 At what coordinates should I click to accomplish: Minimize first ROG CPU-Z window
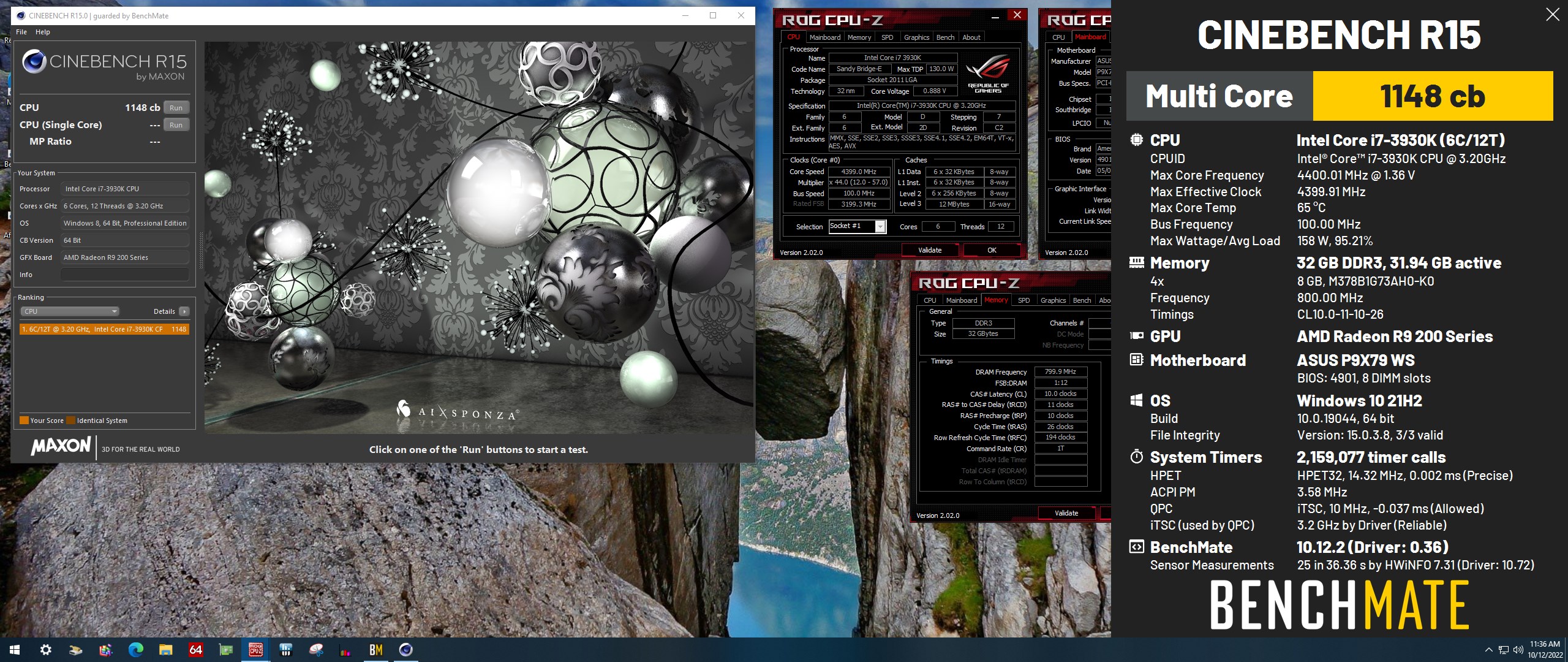(x=995, y=17)
